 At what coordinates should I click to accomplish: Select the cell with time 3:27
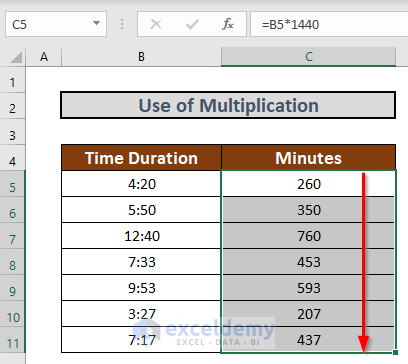point(141,314)
